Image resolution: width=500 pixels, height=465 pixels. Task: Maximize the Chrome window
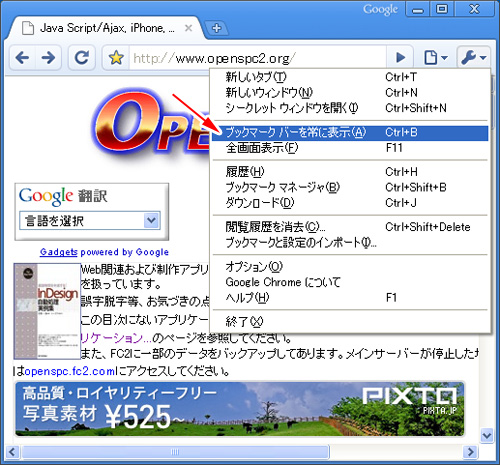(442, 9)
